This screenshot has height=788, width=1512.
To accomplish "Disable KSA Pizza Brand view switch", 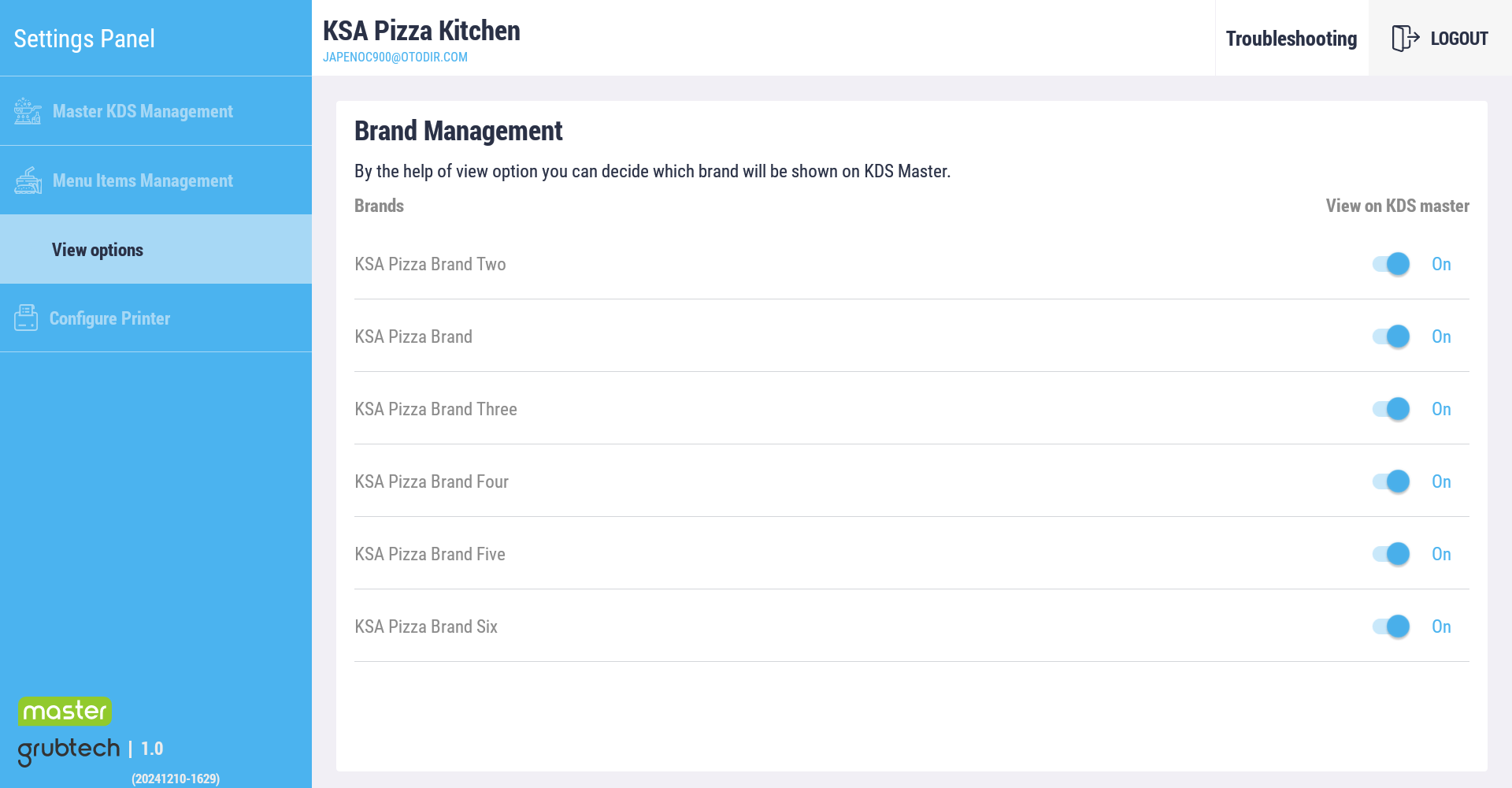I will click(x=1391, y=336).
